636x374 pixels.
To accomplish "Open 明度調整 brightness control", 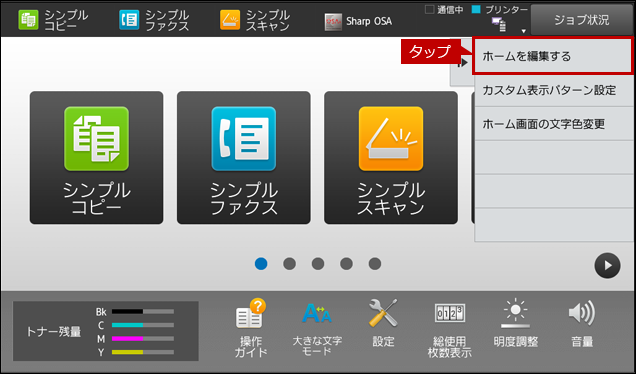I will click(x=516, y=323).
